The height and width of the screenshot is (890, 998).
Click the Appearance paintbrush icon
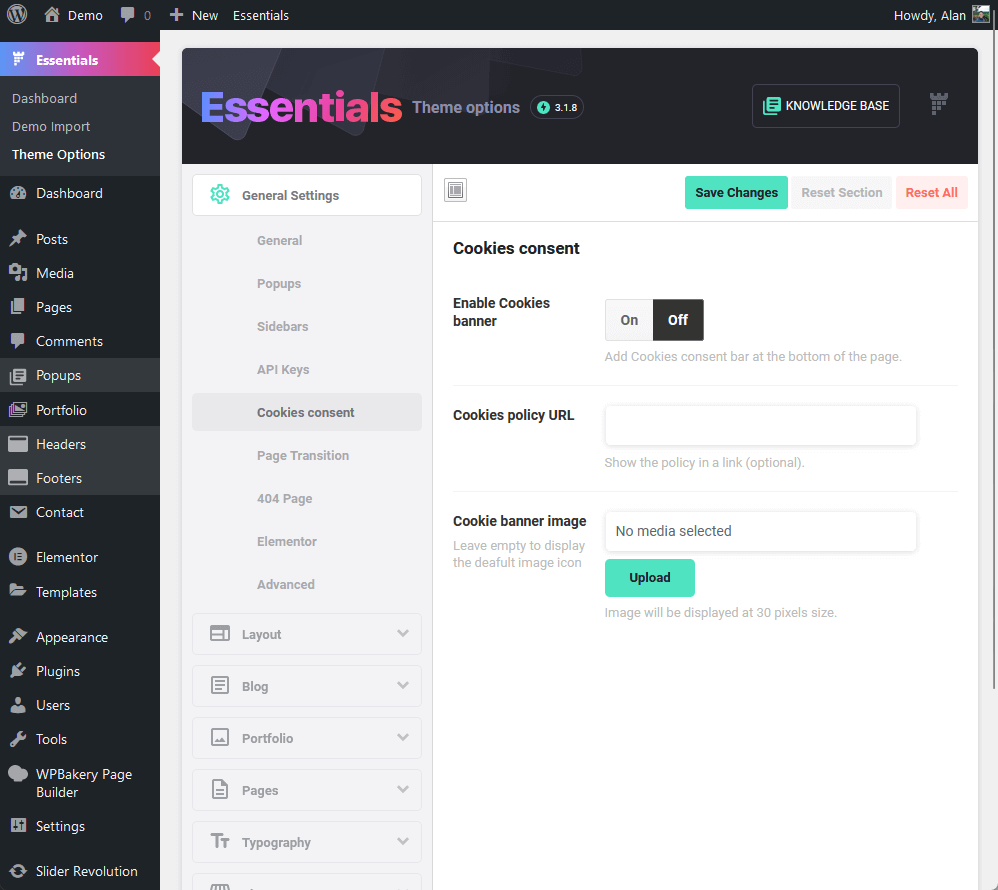[17, 636]
